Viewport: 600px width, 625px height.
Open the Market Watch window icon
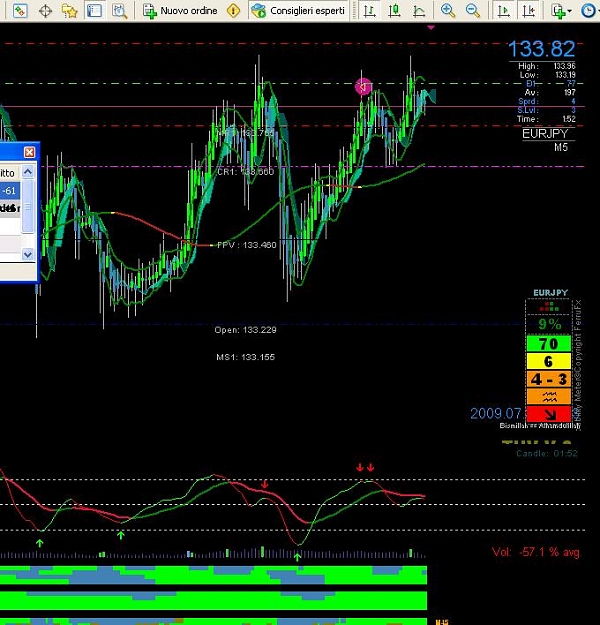pos(20,11)
